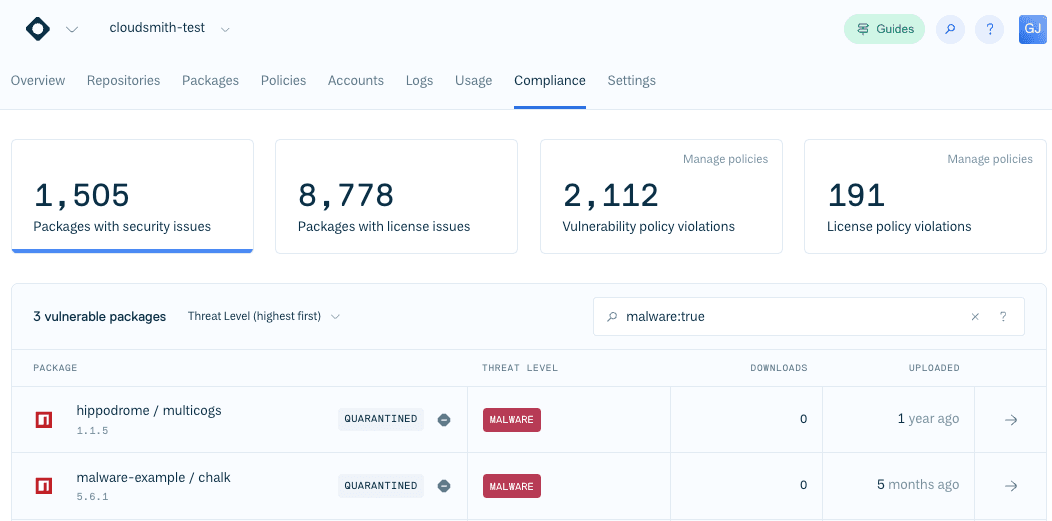Screen dimensions: 1052x521
Task: Switch to the Repositories tab
Action: (x=123, y=80)
